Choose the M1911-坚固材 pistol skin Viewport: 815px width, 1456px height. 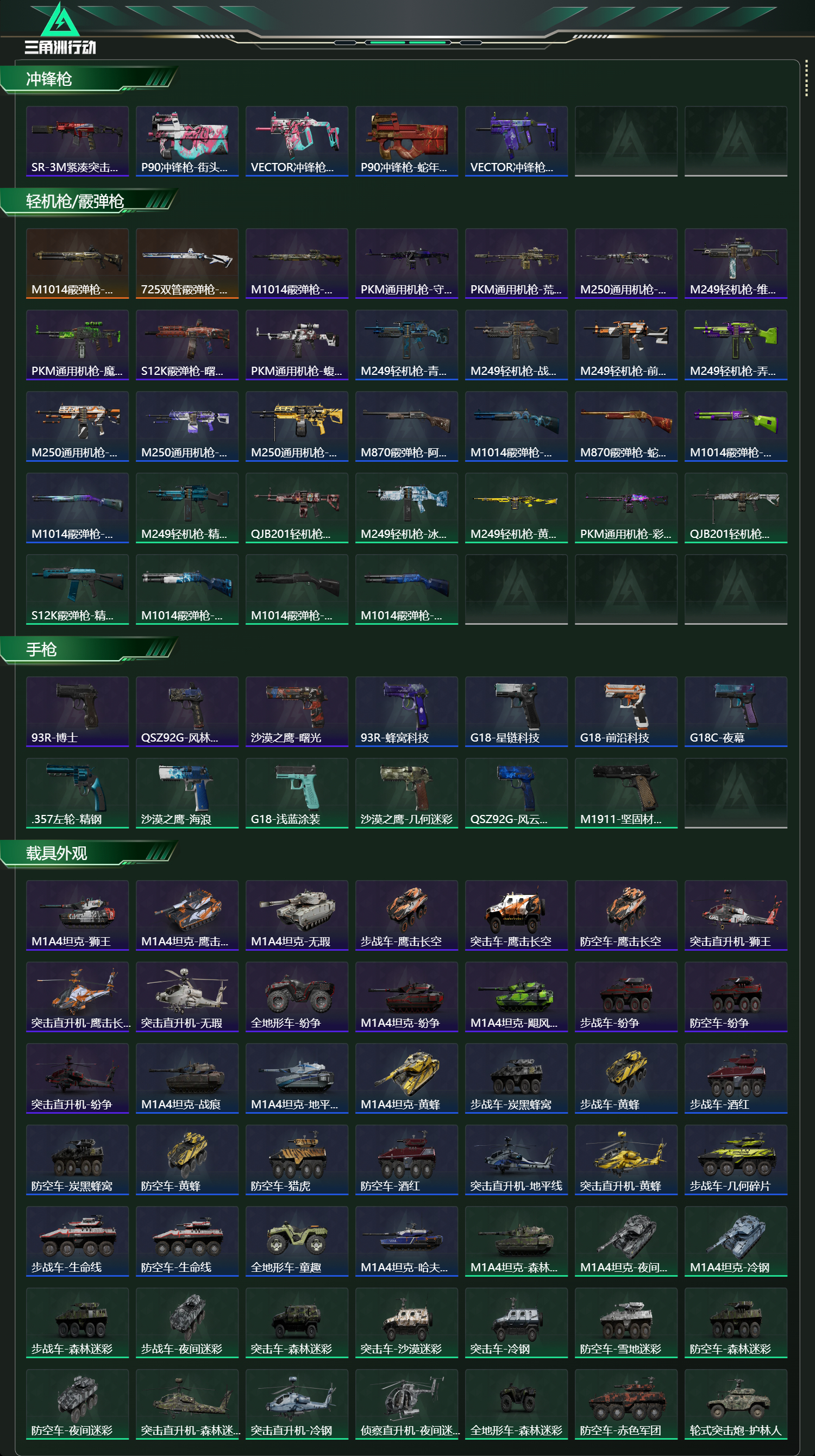point(626,793)
